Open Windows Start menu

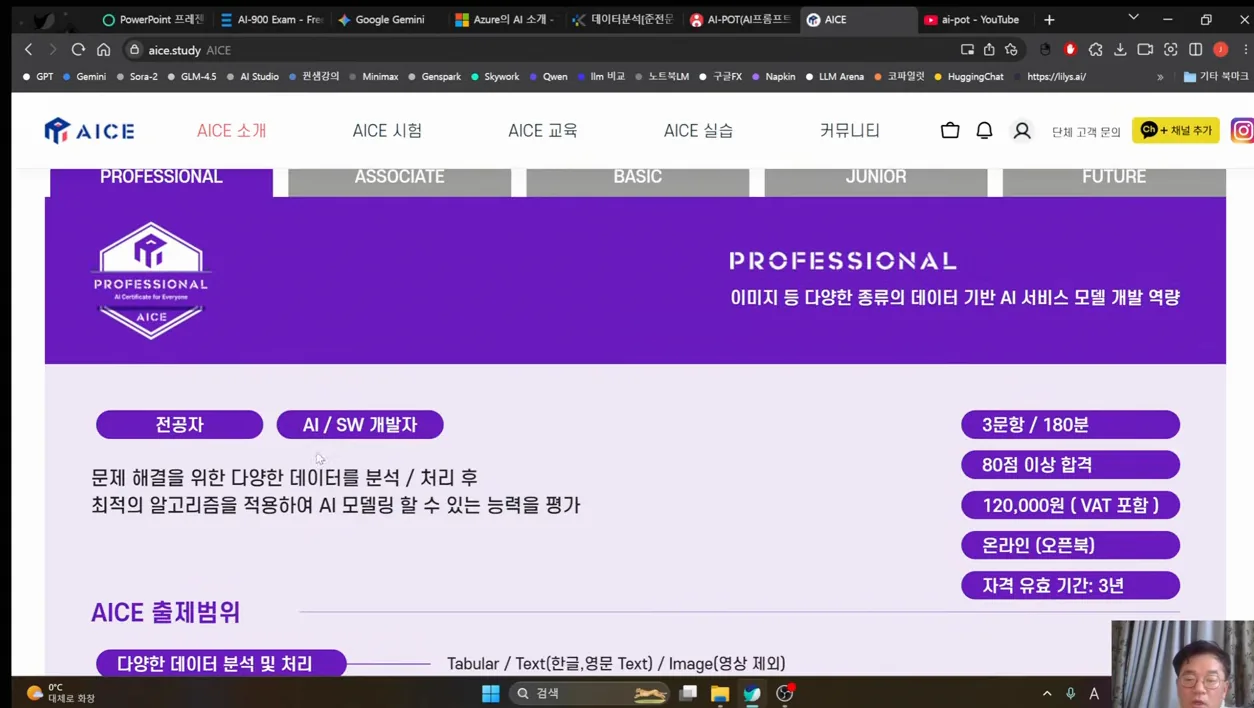[x=490, y=693]
